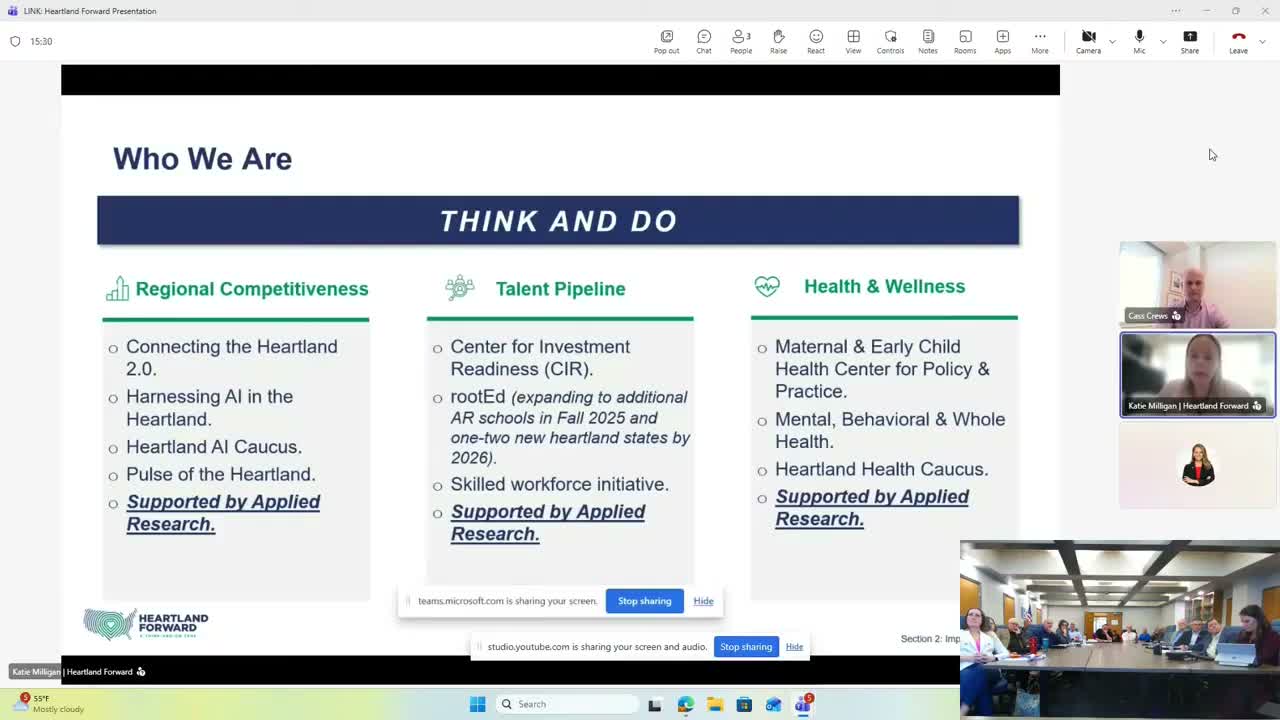Click the "THINK AND DO" banner text
Image resolution: width=1280 pixels, height=720 pixels.
click(x=558, y=221)
